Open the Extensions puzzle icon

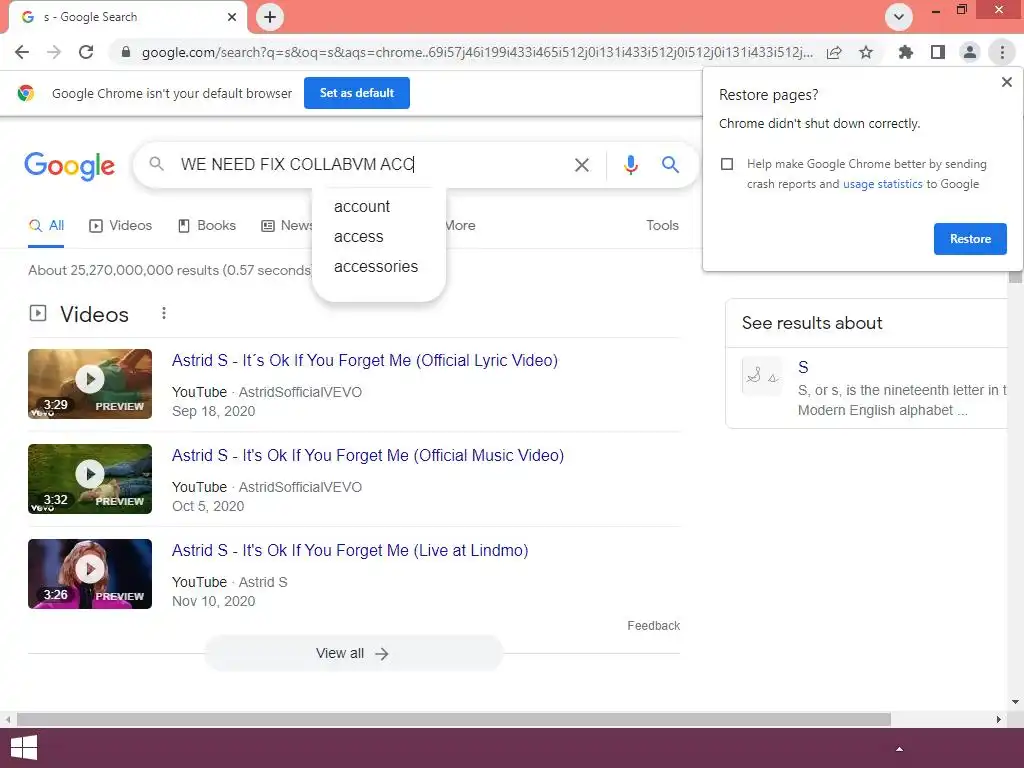point(905,52)
